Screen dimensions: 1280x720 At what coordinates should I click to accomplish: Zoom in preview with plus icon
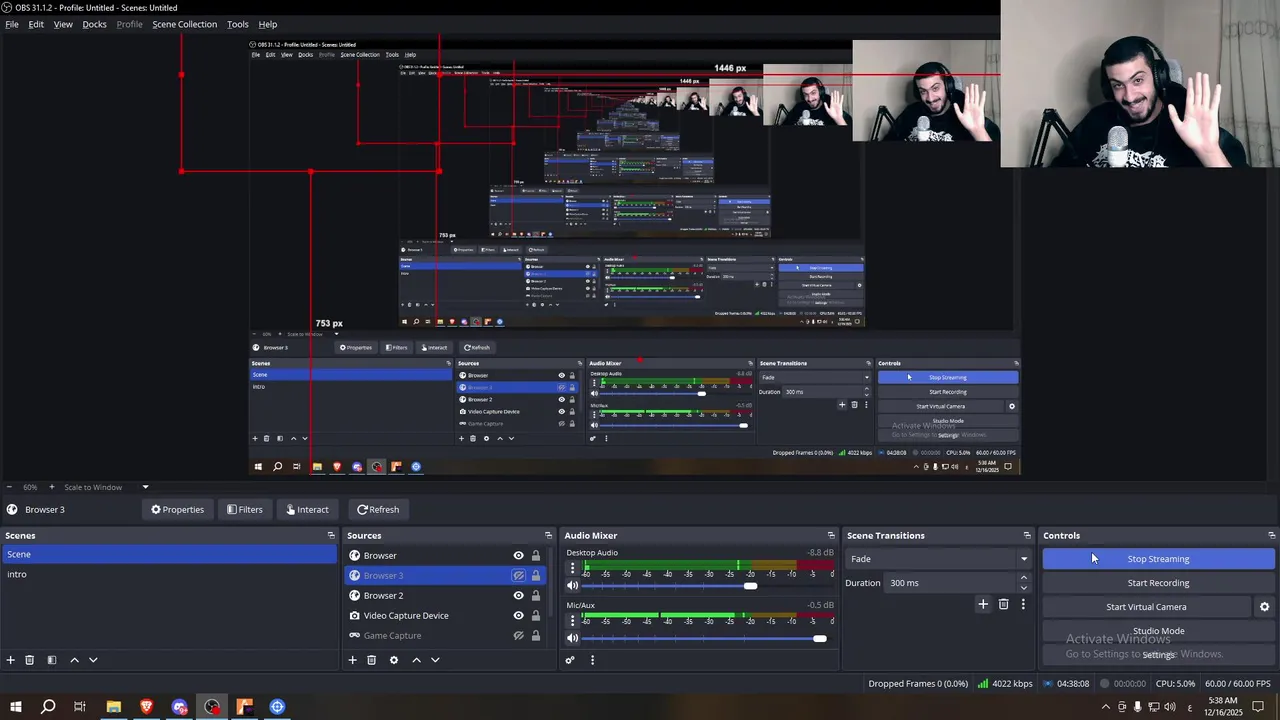[x=51, y=487]
